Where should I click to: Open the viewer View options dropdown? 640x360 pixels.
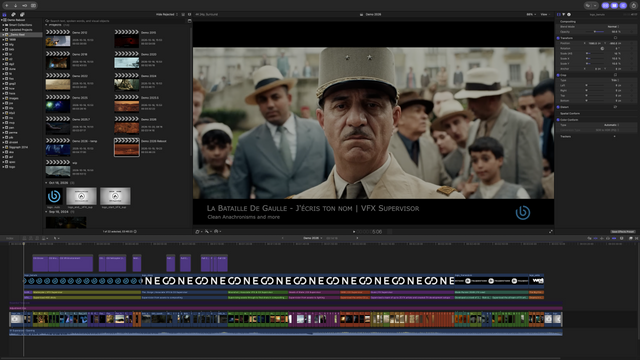coord(545,14)
